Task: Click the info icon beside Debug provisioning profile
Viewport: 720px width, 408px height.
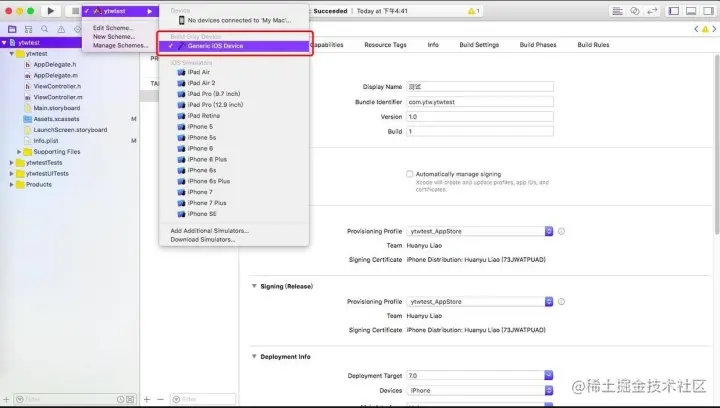Action: coord(561,231)
